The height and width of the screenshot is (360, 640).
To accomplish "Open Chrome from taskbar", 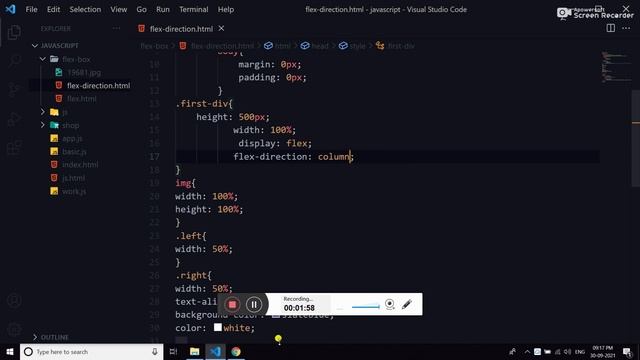I will click(x=236, y=352).
